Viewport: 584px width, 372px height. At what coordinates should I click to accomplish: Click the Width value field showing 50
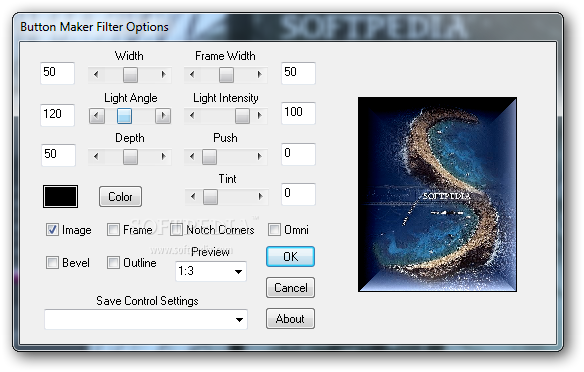pyautogui.click(x=58, y=73)
